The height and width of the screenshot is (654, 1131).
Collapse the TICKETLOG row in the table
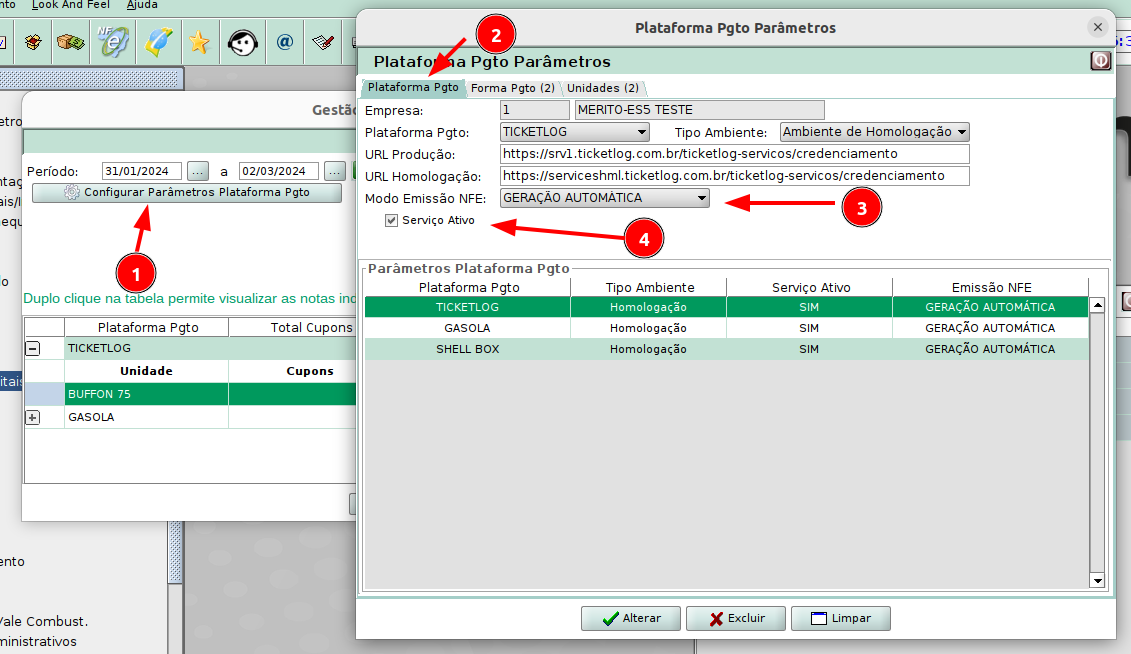pos(33,349)
